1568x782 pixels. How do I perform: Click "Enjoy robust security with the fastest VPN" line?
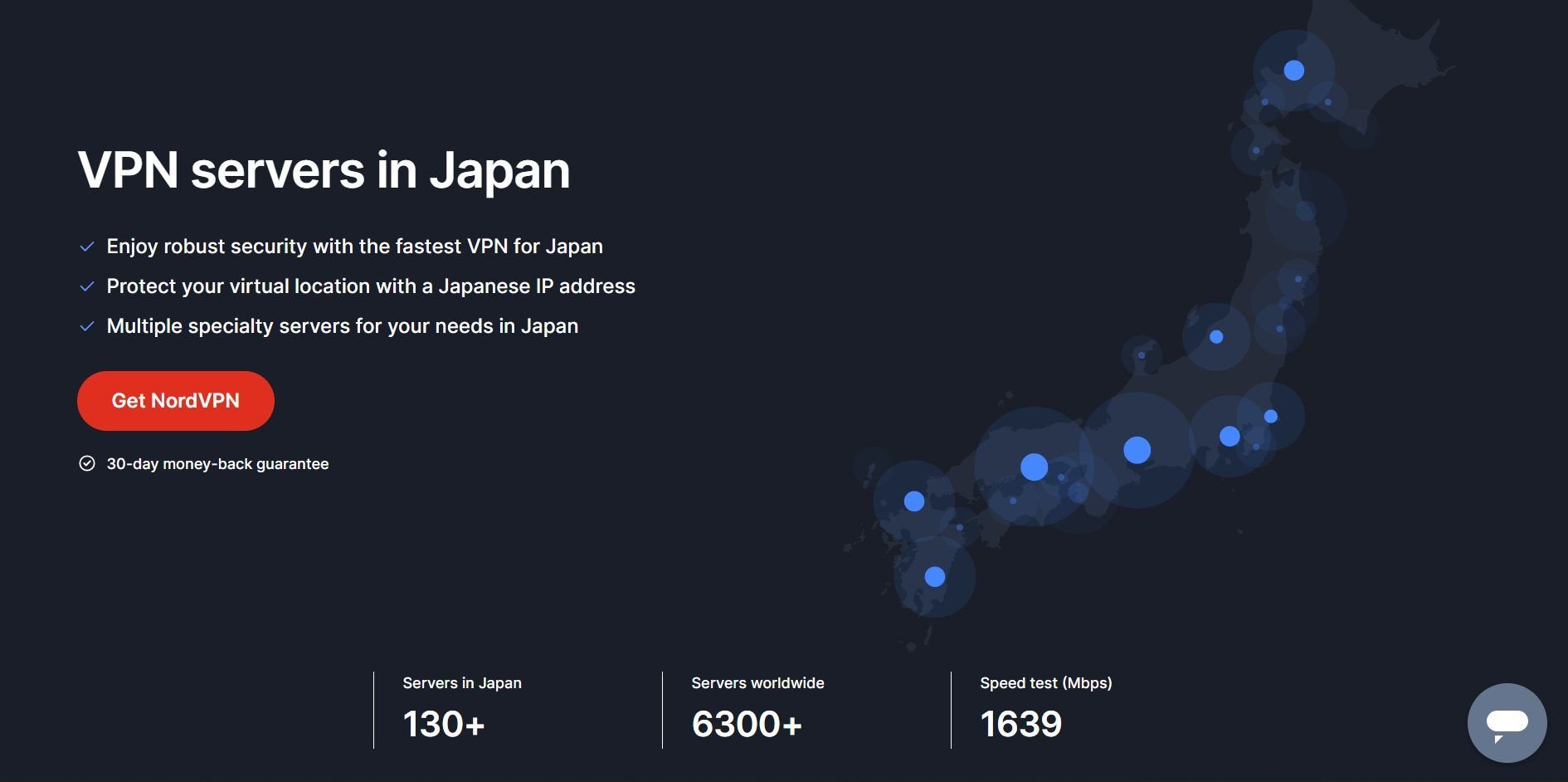click(355, 247)
